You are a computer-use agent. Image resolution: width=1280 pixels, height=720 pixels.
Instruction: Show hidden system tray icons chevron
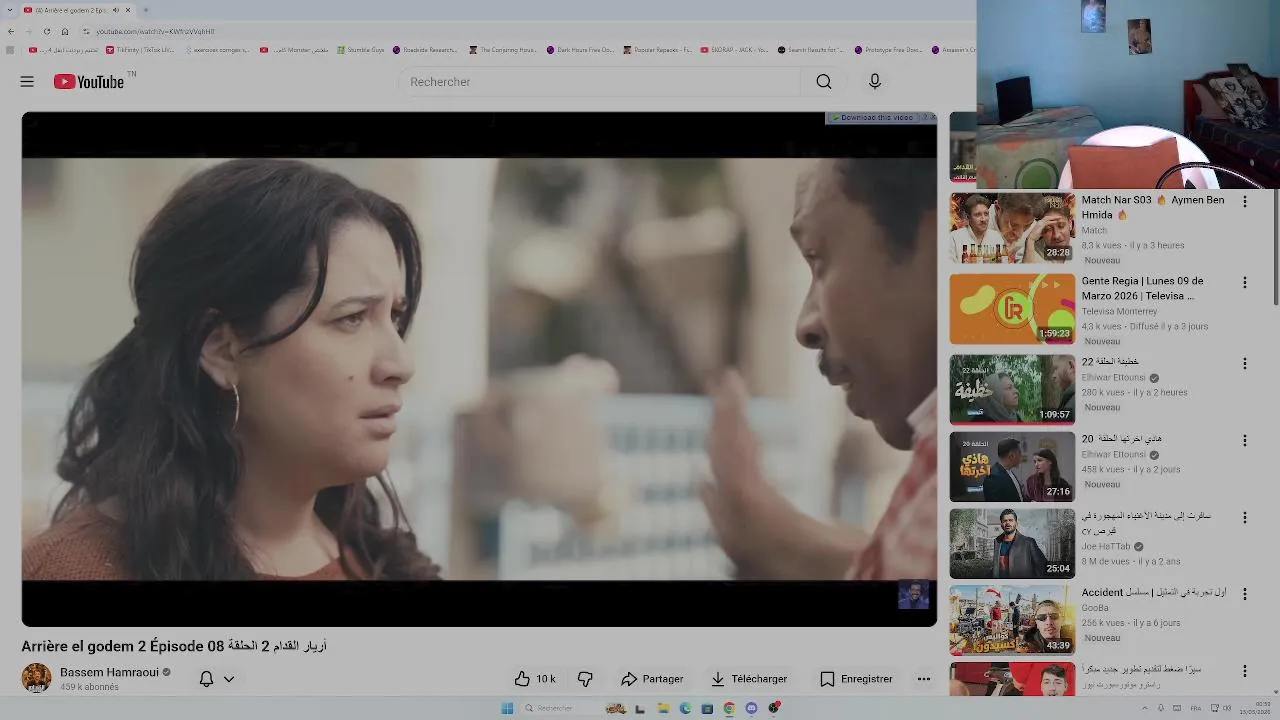[x=1146, y=708]
